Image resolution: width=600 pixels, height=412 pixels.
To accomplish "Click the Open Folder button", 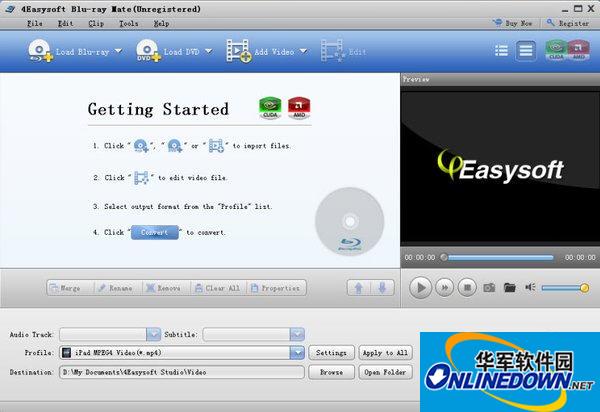I will click(385, 372).
